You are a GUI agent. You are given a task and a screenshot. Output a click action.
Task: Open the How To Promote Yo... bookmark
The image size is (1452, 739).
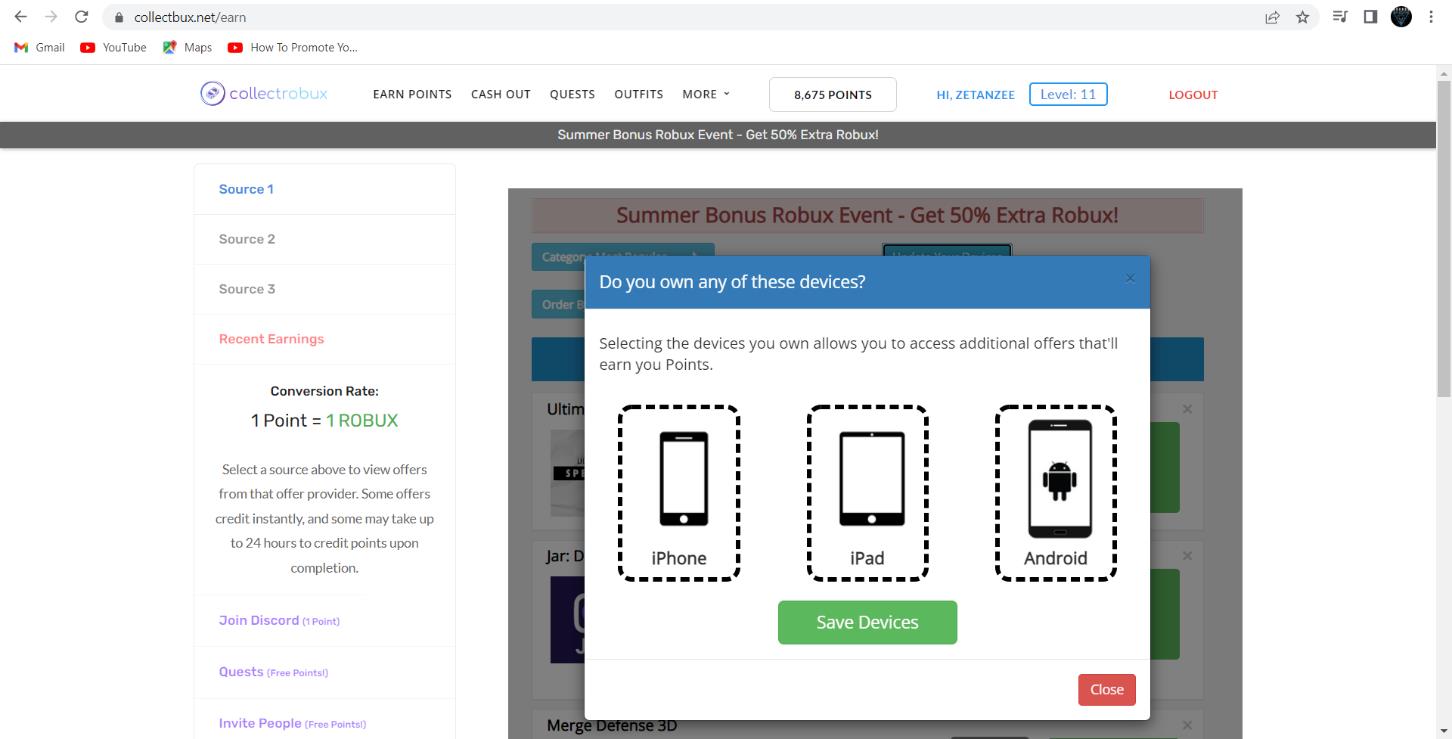[292, 47]
